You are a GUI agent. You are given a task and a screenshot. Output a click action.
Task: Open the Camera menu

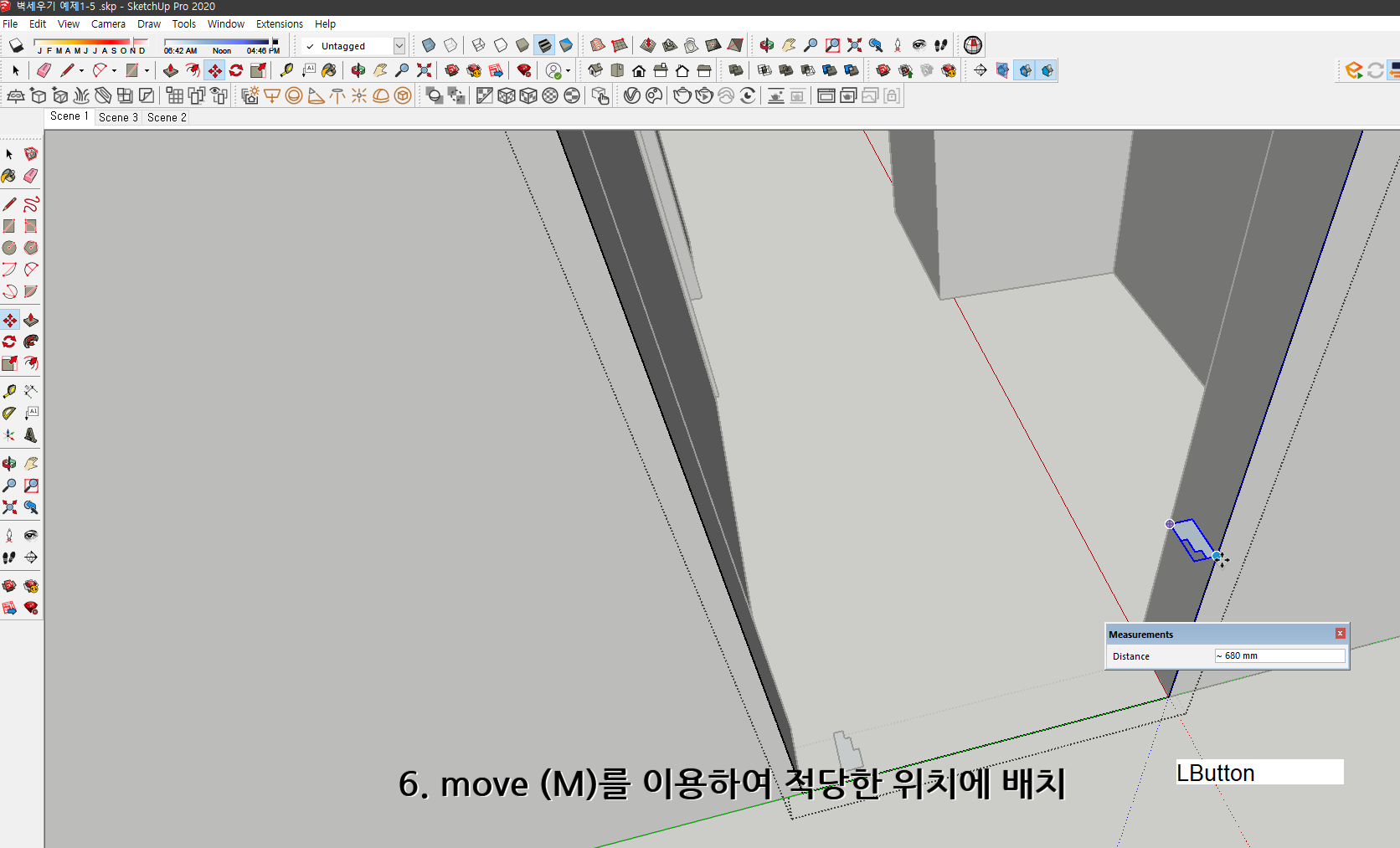tap(108, 23)
